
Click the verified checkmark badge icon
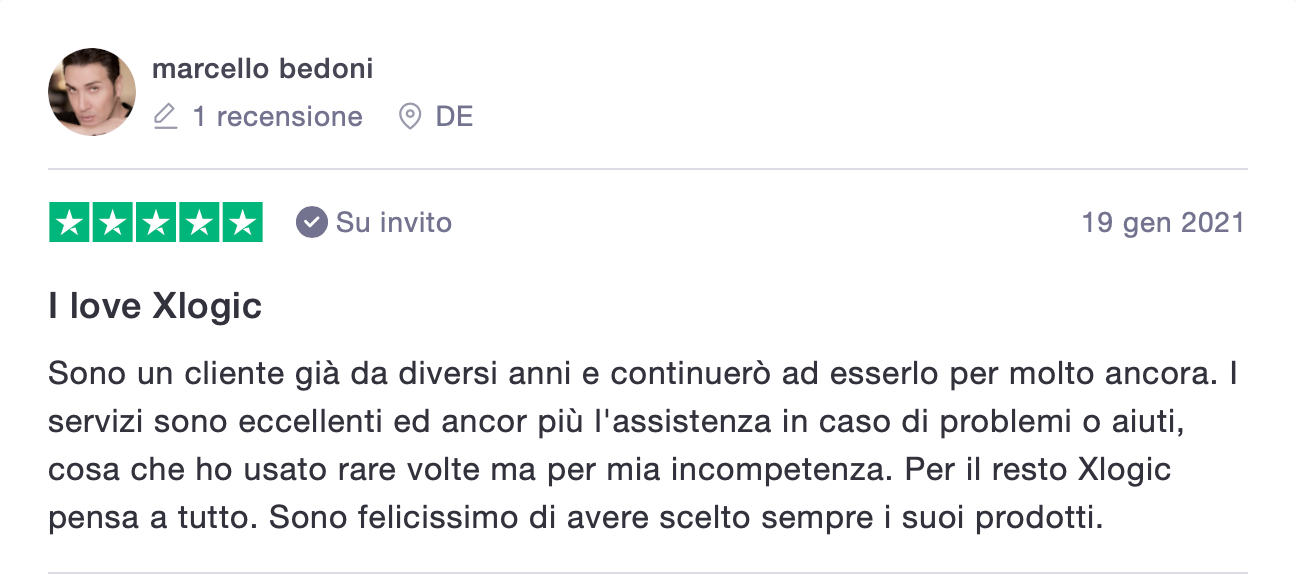tap(311, 222)
